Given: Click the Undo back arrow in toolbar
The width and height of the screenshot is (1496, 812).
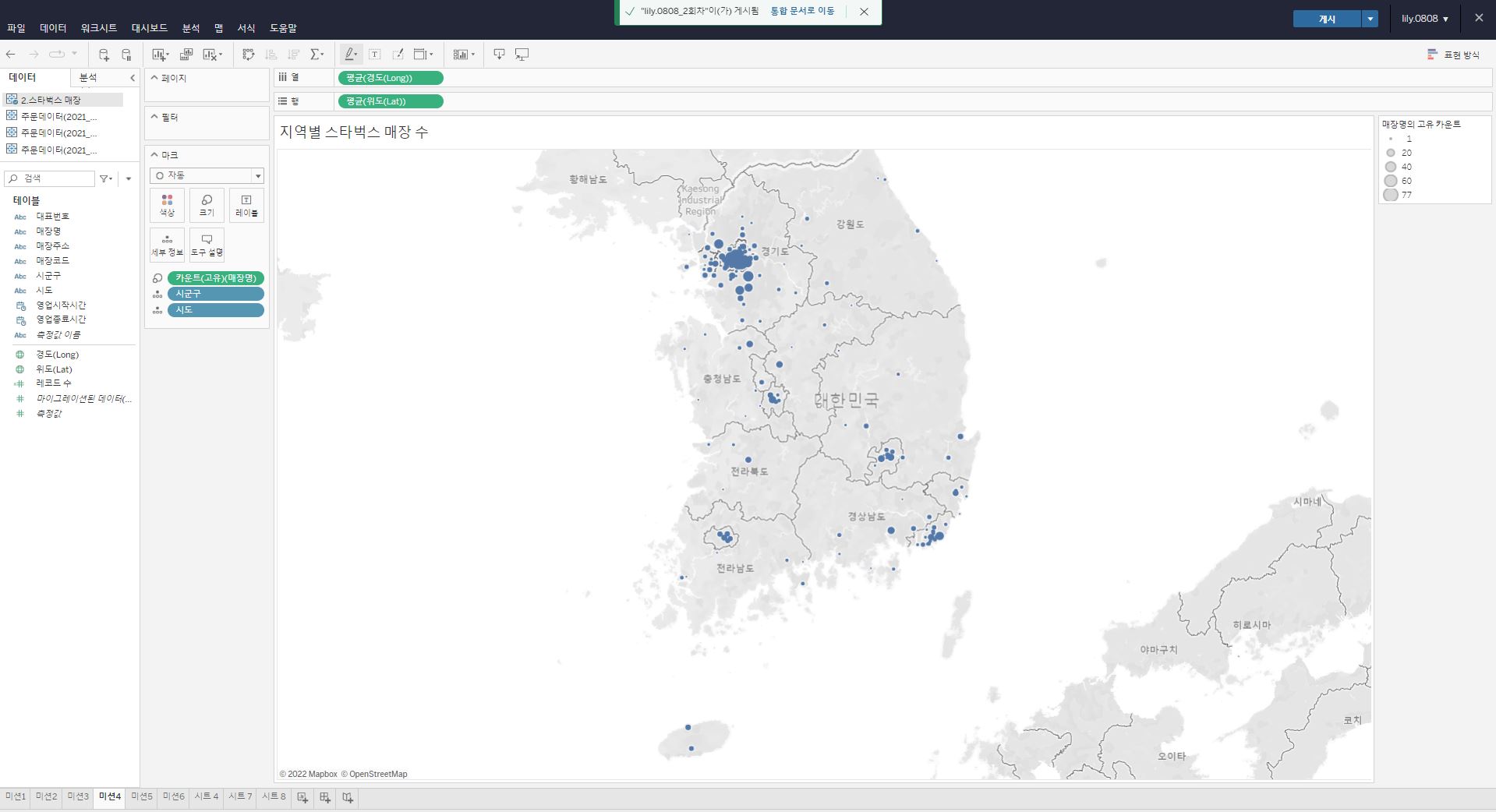Looking at the screenshot, I should 11,55.
